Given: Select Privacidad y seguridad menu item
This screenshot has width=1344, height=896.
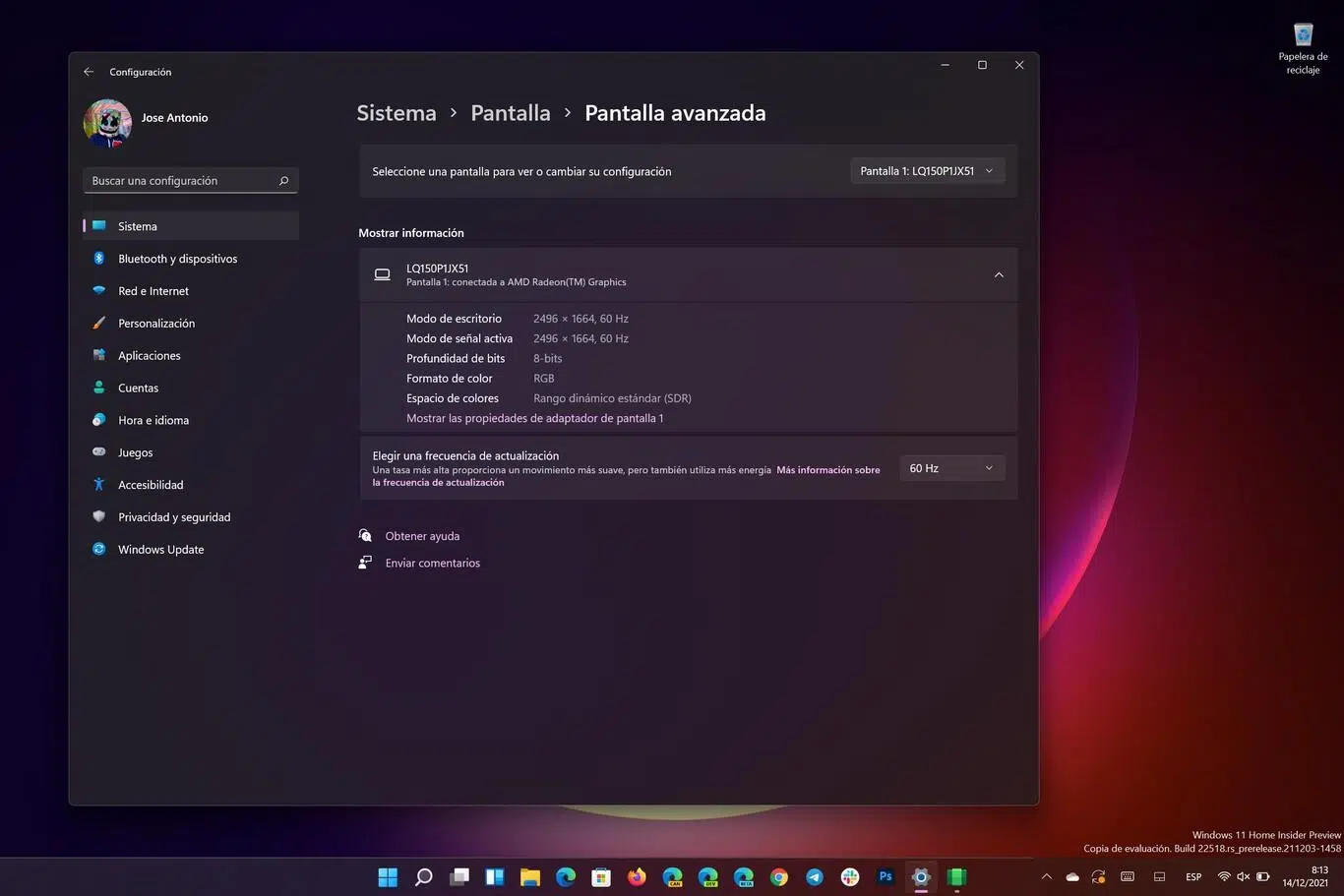Looking at the screenshot, I should tap(173, 517).
